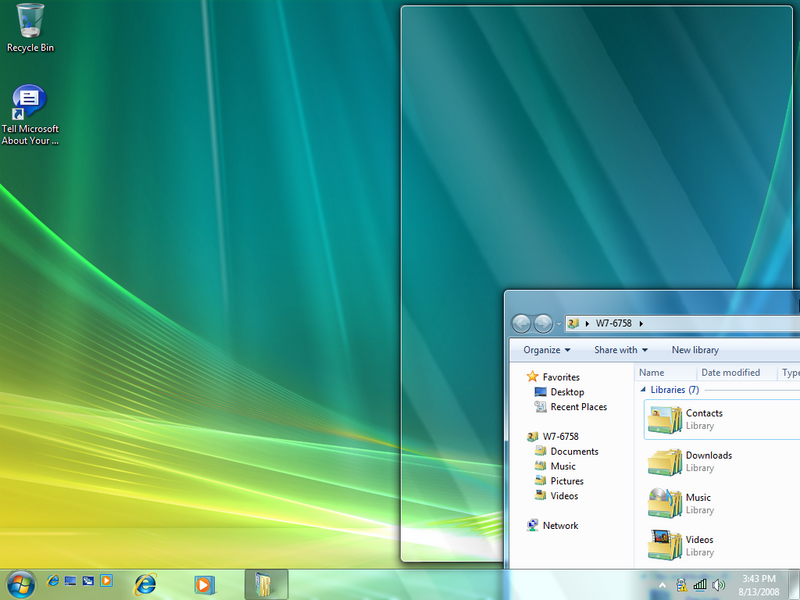800x600 pixels.
Task: Open Tell Microsoft About Your feedback shortcut
Action: click(30, 102)
